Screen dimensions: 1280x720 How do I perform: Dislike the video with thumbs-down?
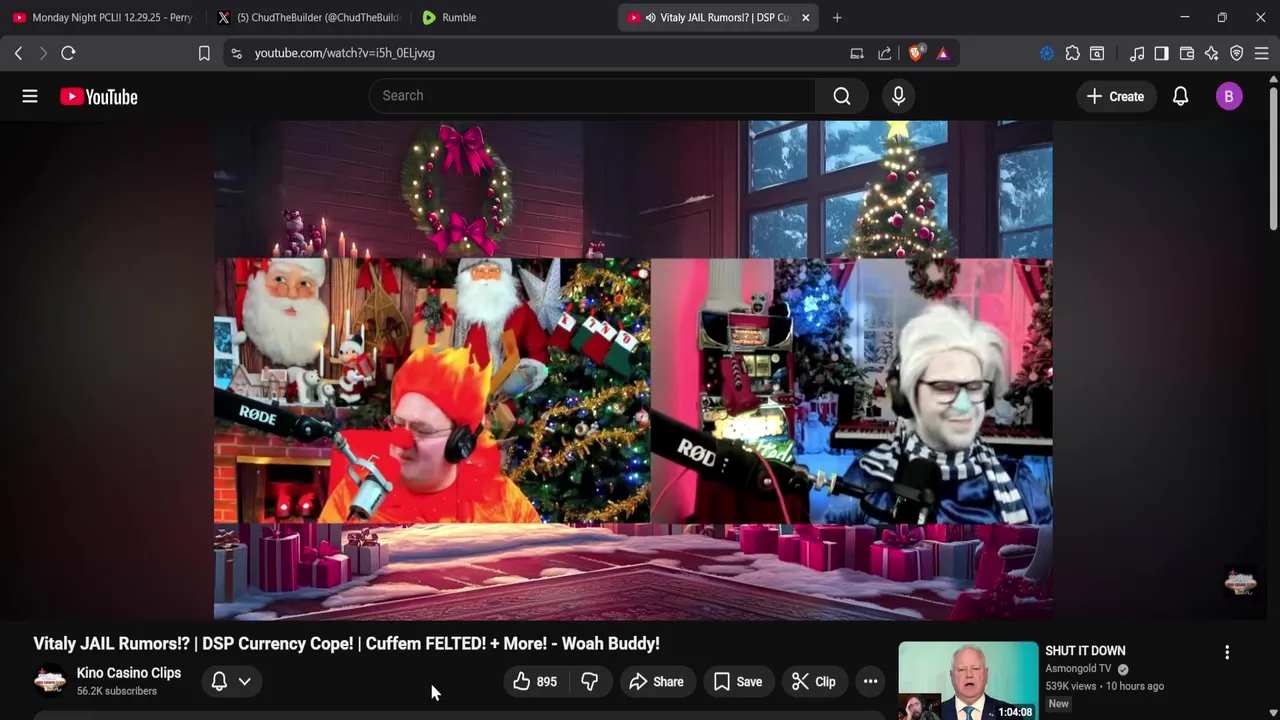pyautogui.click(x=590, y=682)
